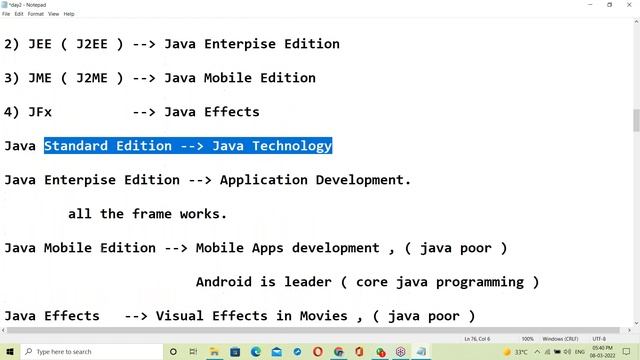This screenshot has height=360, width=640.
Task: Click the text 'core java programming'
Action: [x=440, y=282]
